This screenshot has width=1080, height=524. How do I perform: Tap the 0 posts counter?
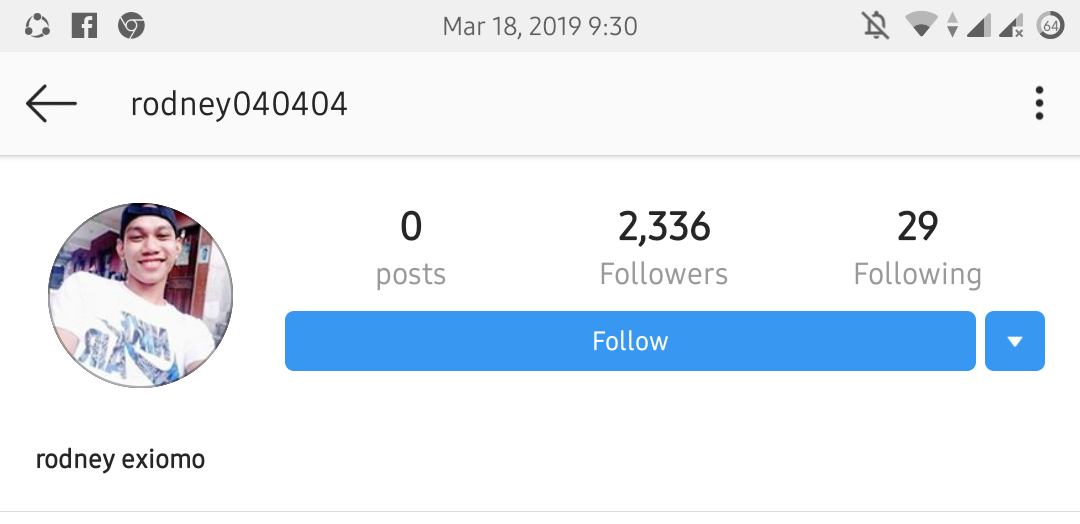tap(411, 249)
